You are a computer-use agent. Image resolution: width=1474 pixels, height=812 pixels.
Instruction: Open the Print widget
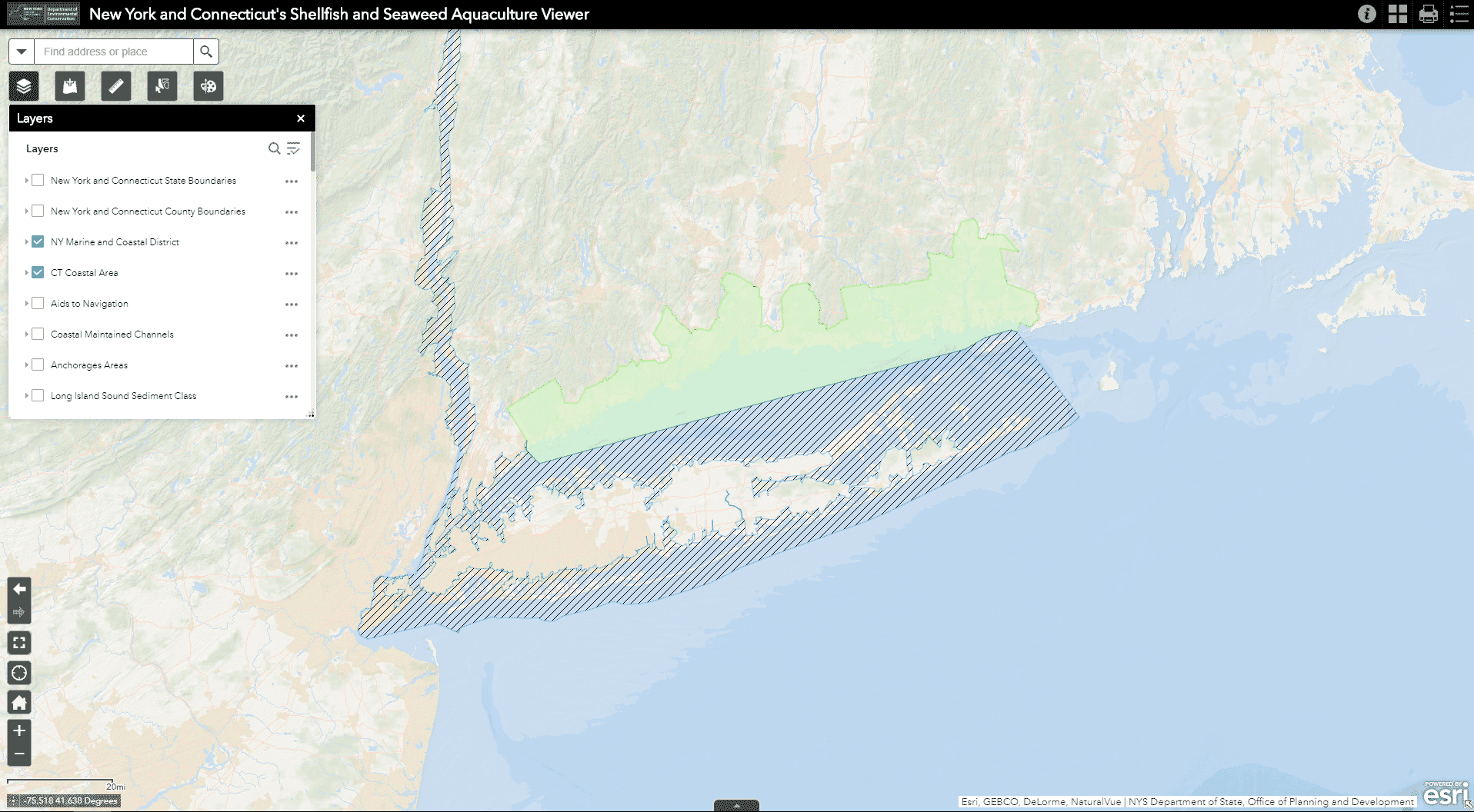point(1429,14)
